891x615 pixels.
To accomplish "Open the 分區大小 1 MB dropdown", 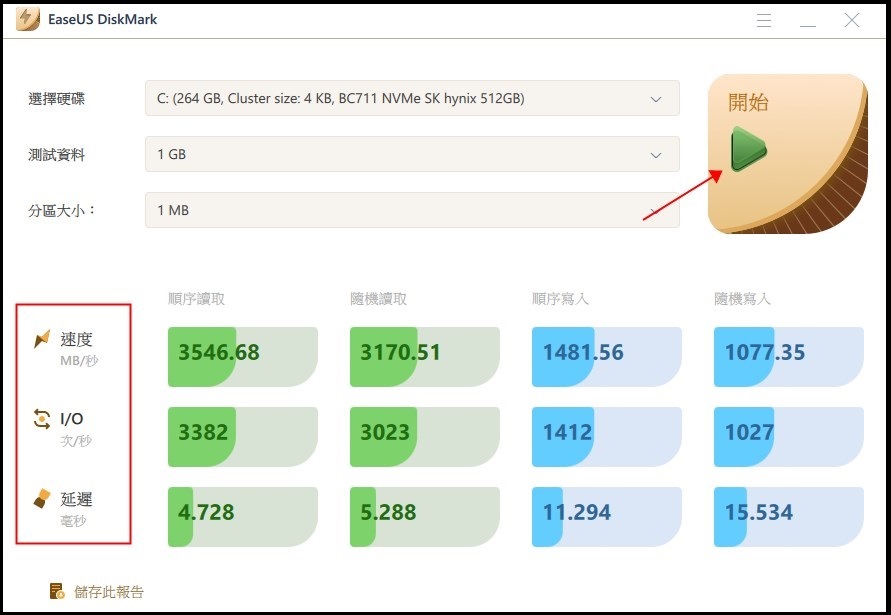I will 656,211.
